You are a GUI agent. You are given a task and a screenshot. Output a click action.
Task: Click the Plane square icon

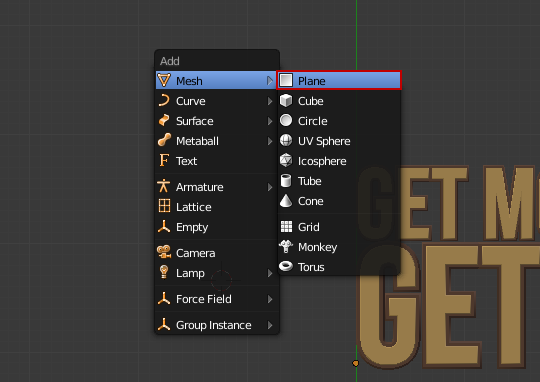pyautogui.click(x=286, y=80)
